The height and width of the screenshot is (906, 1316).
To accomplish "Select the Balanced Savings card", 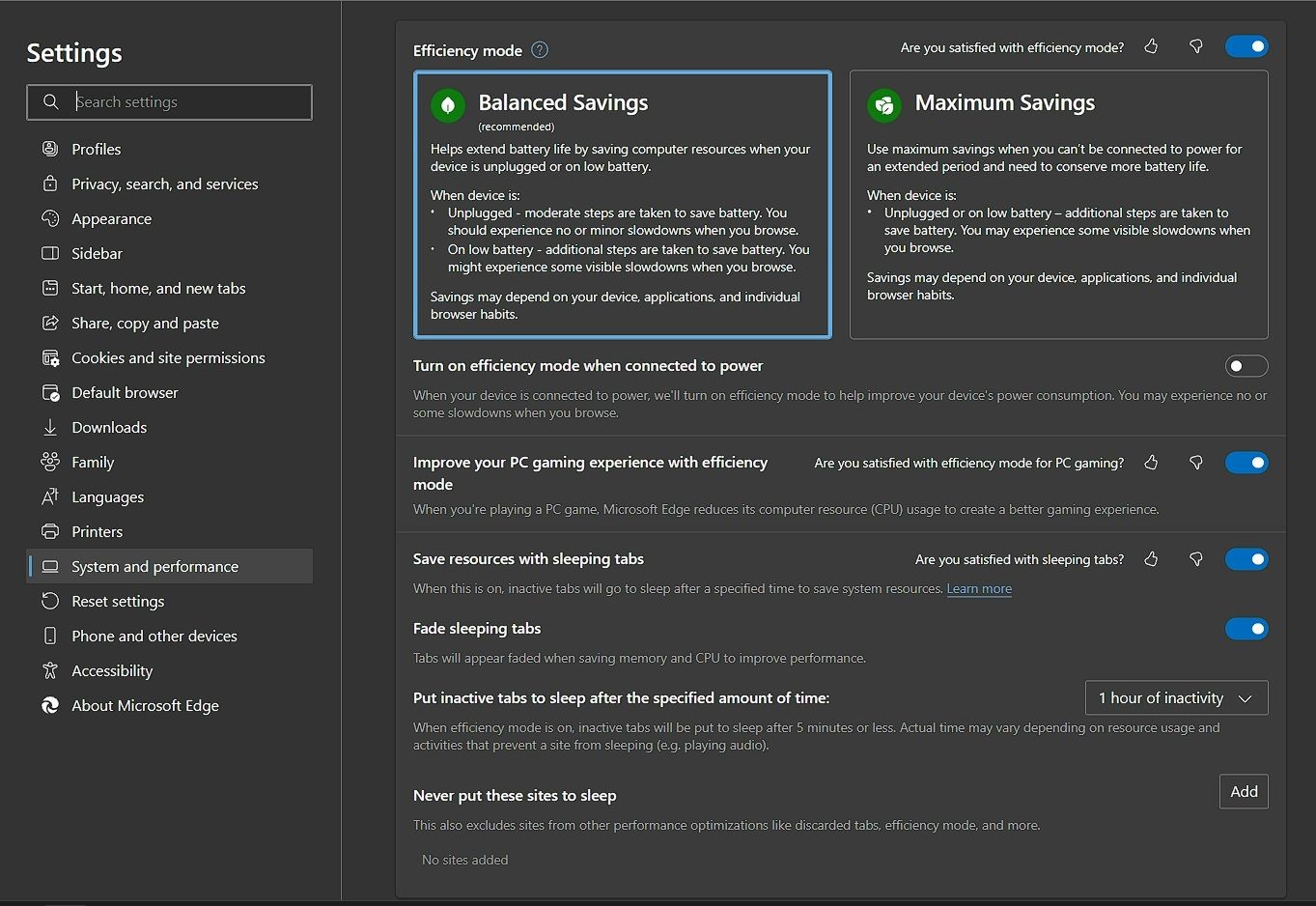I will pyautogui.click(x=623, y=205).
